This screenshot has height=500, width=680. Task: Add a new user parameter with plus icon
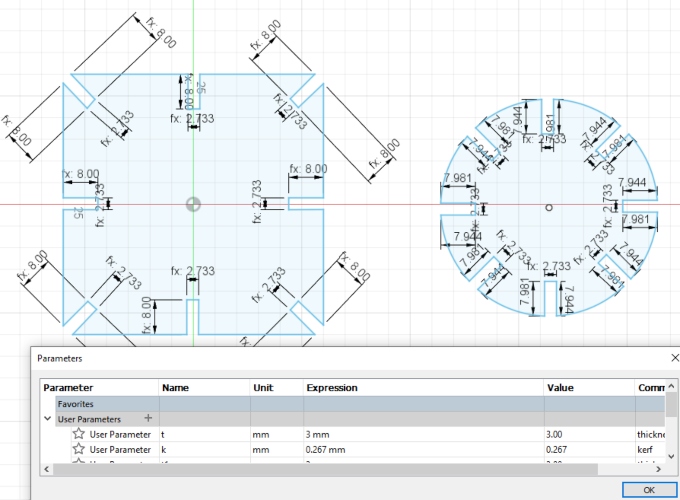pyautogui.click(x=148, y=418)
